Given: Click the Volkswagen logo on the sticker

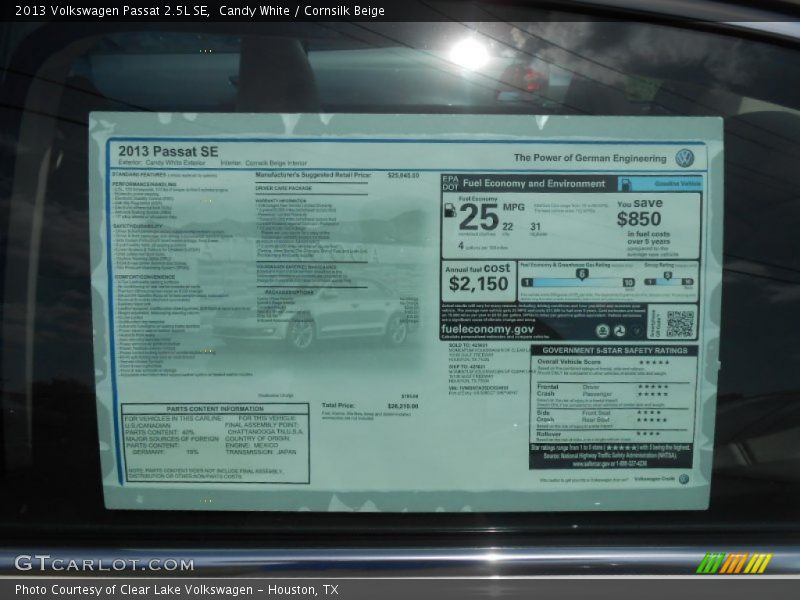Looking at the screenshot, I should (684, 158).
